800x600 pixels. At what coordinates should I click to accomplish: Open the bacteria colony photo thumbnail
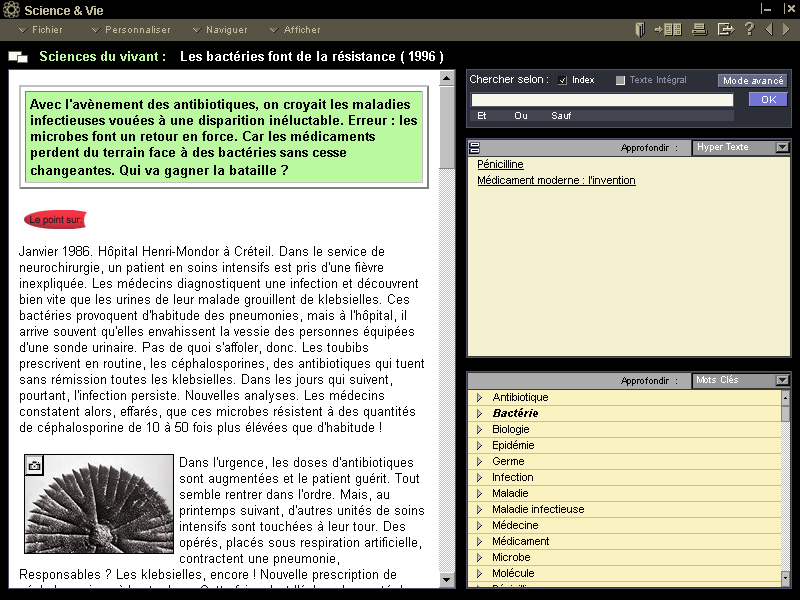[x=99, y=504]
